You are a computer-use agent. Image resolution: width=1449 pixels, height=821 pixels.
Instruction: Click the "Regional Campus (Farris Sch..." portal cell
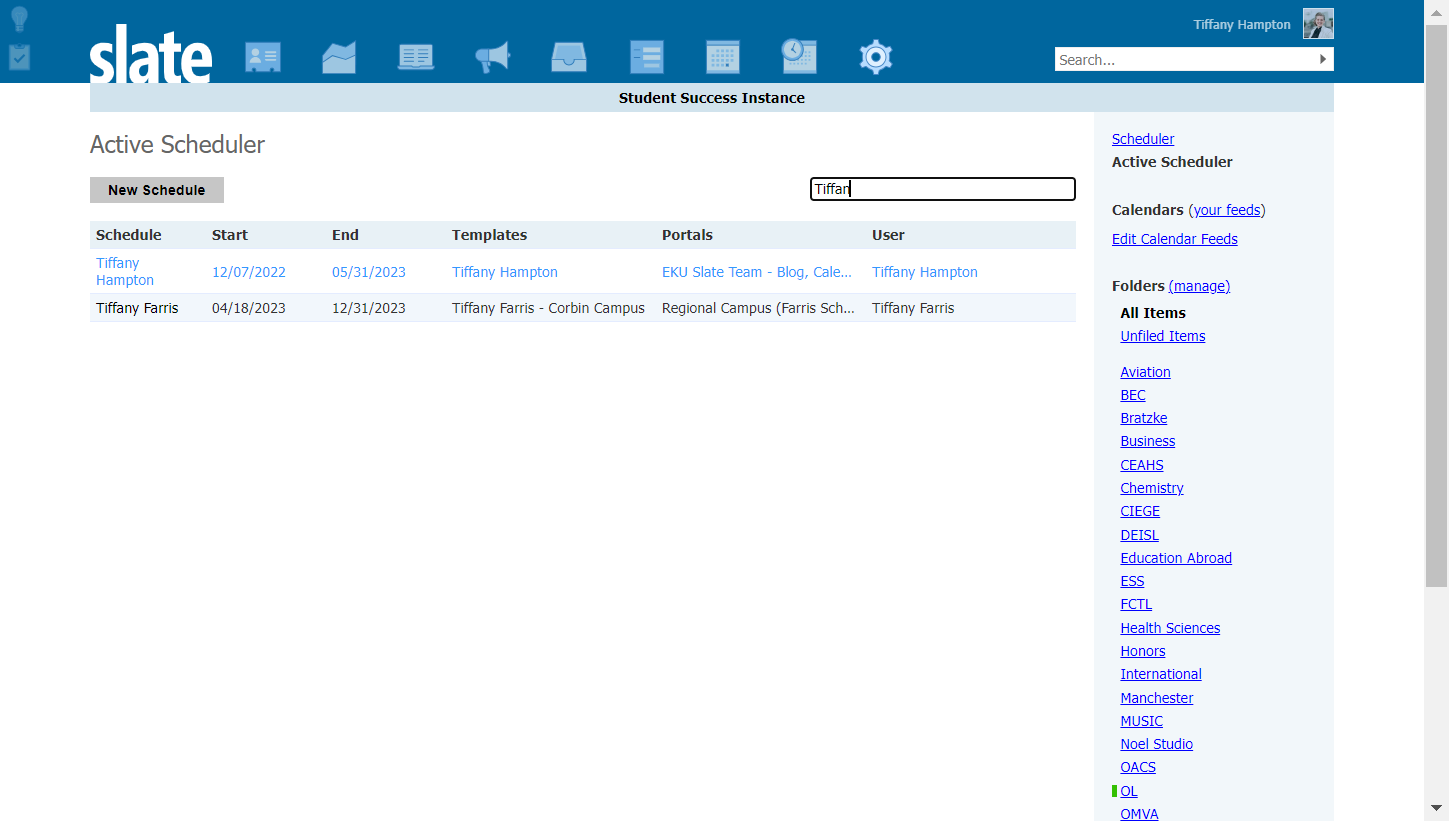tap(758, 308)
